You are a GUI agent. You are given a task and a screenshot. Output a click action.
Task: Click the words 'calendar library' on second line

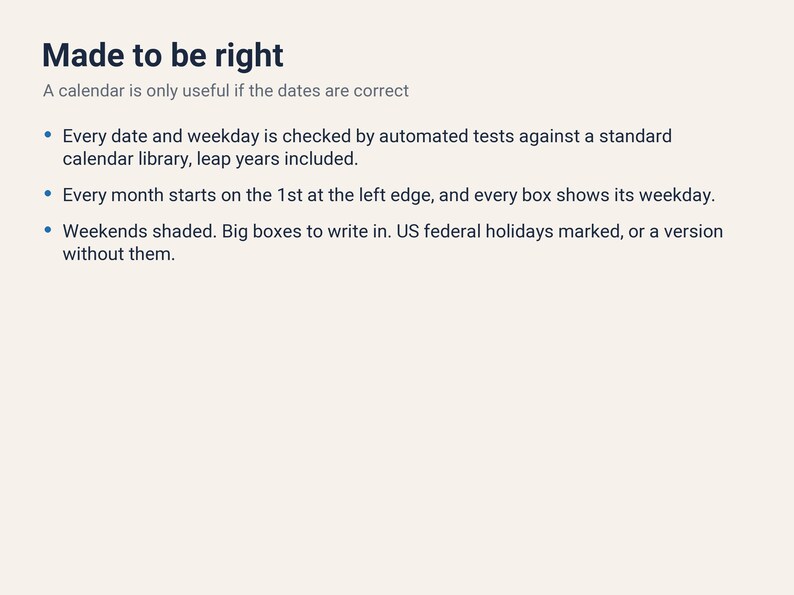[126, 159]
